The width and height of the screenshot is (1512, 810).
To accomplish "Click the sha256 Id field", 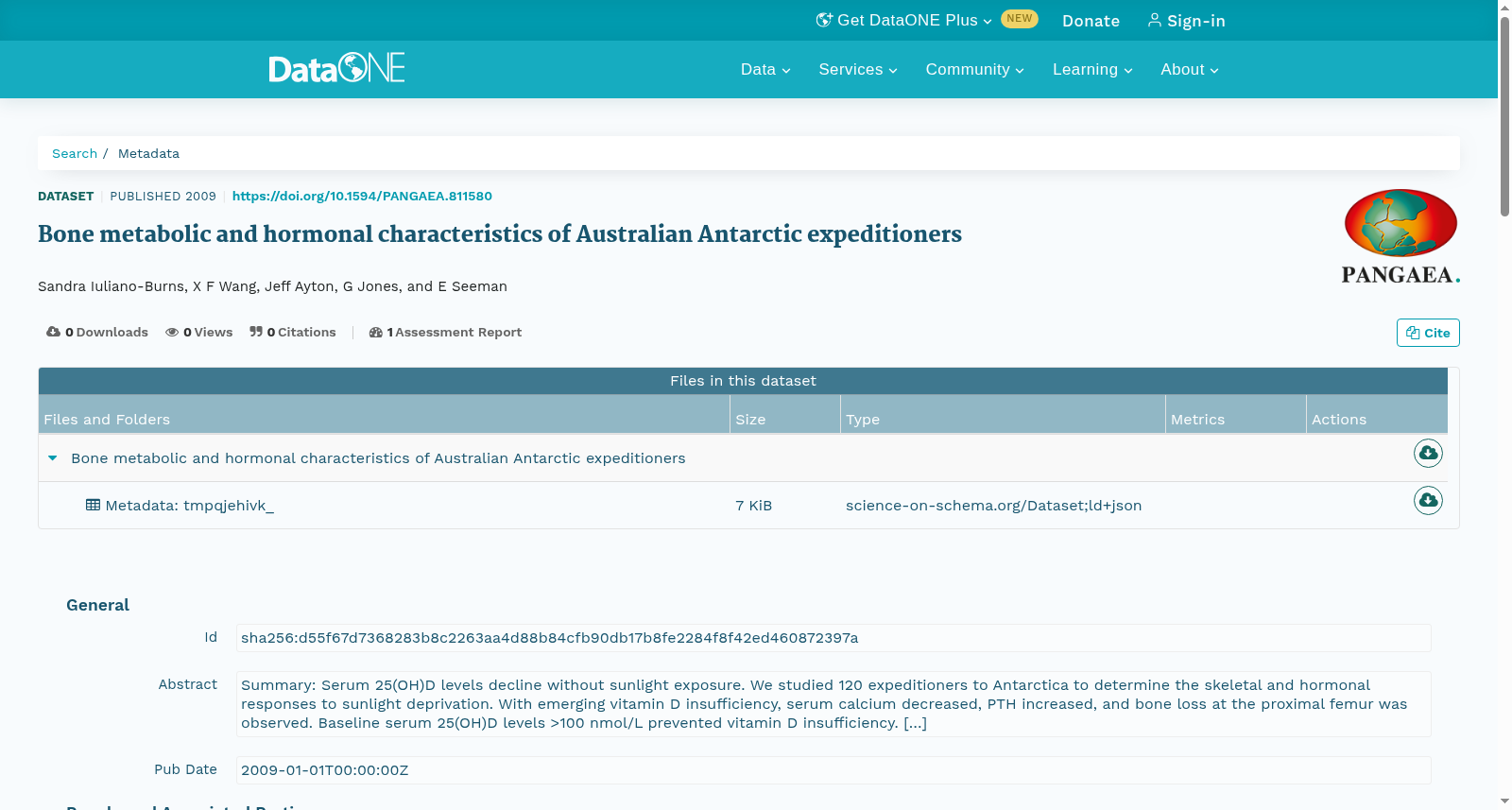I will 833,638.
